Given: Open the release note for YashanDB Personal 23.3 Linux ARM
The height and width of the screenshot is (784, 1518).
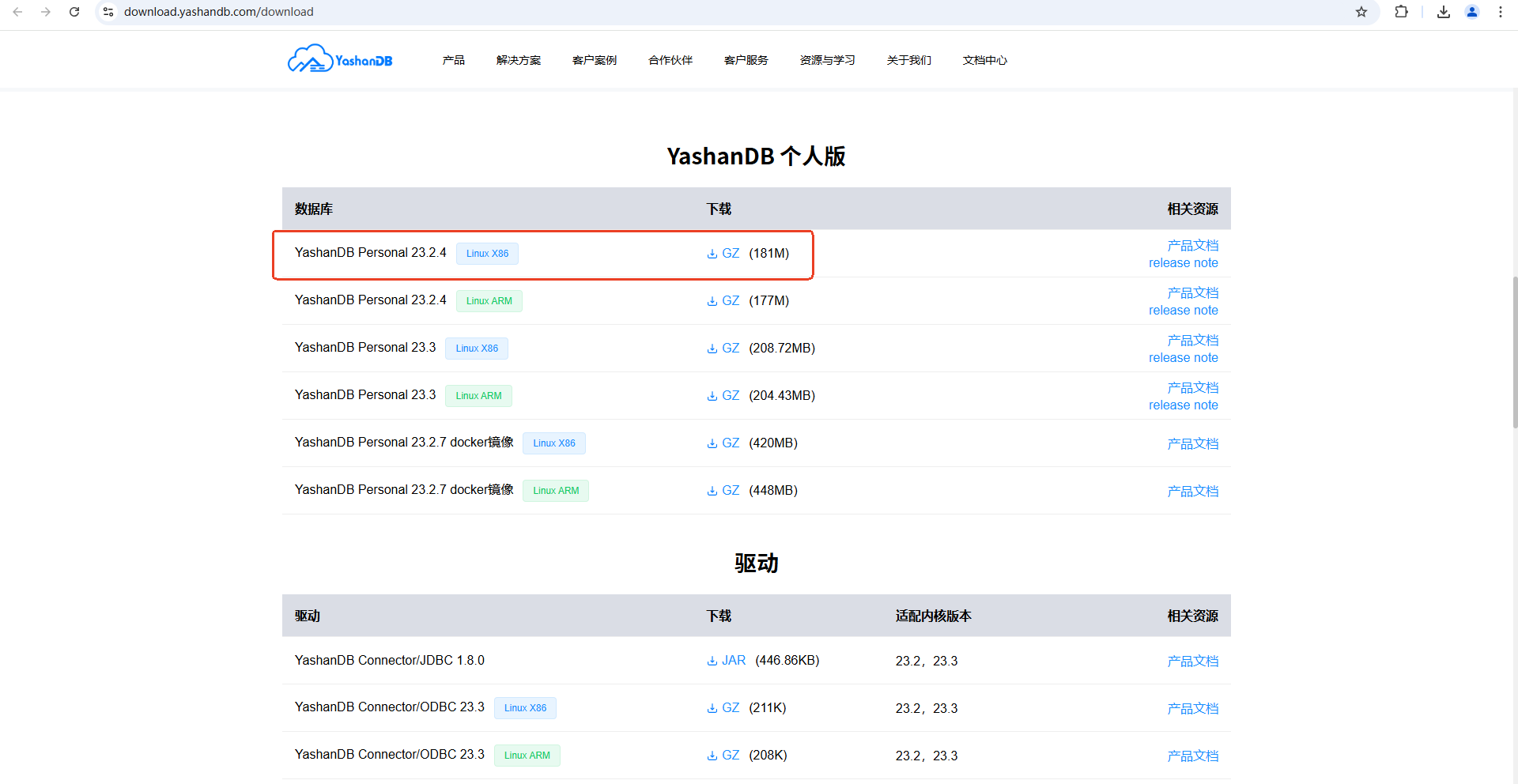Looking at the screenshot, I should (x=1183, y=405).
